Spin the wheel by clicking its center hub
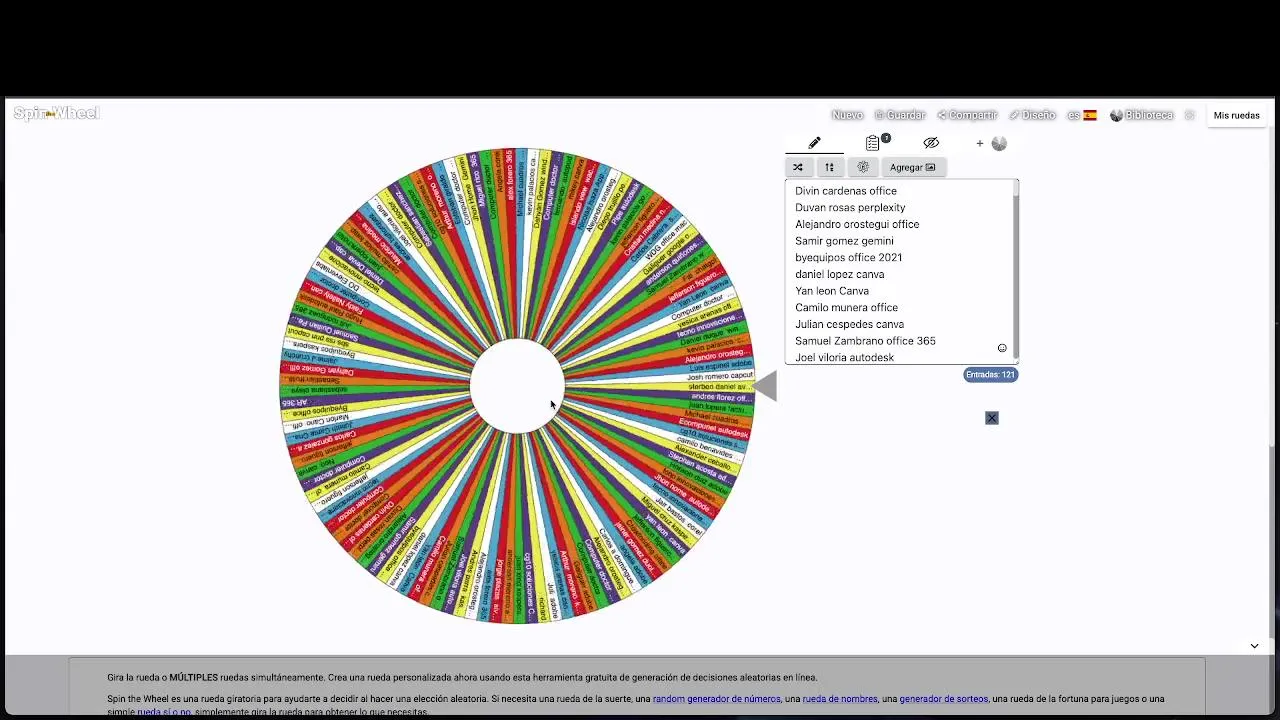1280x720 pixels. [517, 387]
